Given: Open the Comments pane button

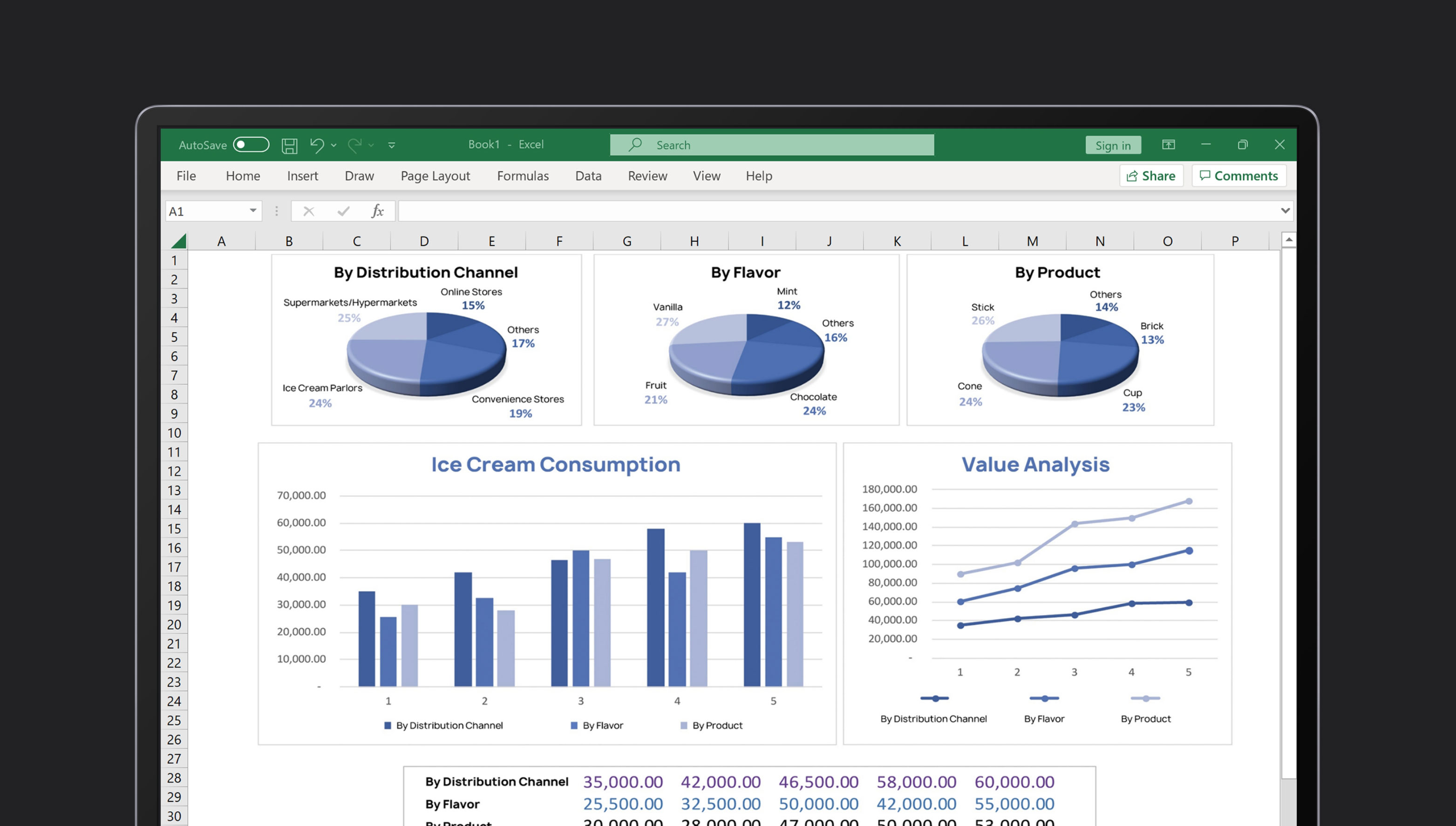Looking at the screenshot, I should [1239, 176].
